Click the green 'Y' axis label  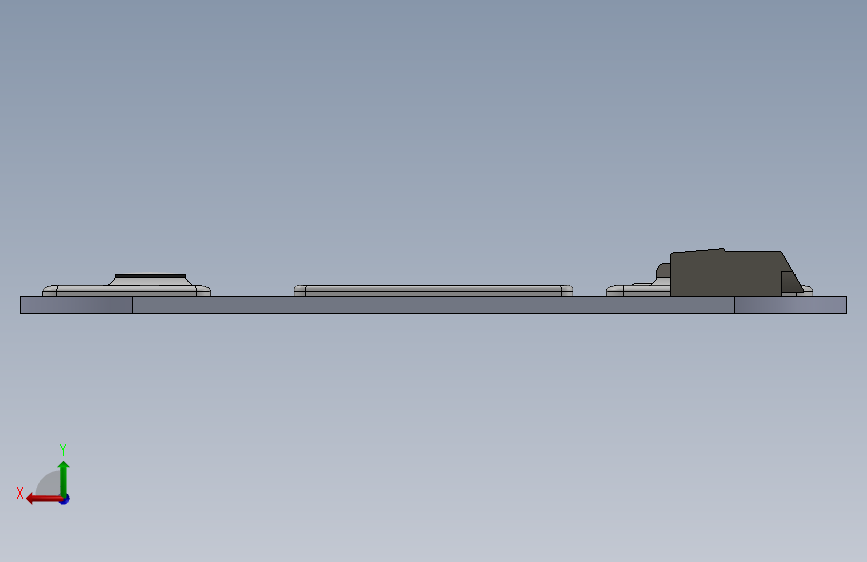pyautogui.click(x=63, y=449)
